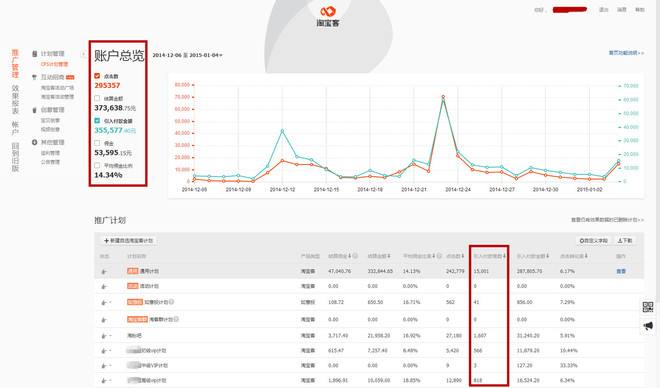Open the QR code icon on right edge
The image size is (660, 388).
pyautogui.click(x=648, y=307)
